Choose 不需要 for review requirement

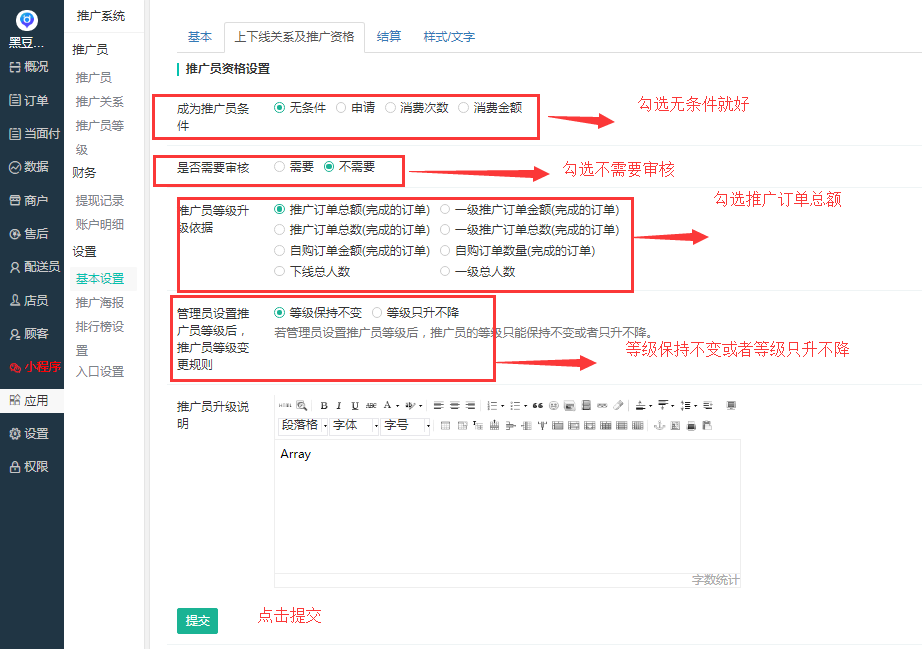pyautogui.click(x=329, y=167)
